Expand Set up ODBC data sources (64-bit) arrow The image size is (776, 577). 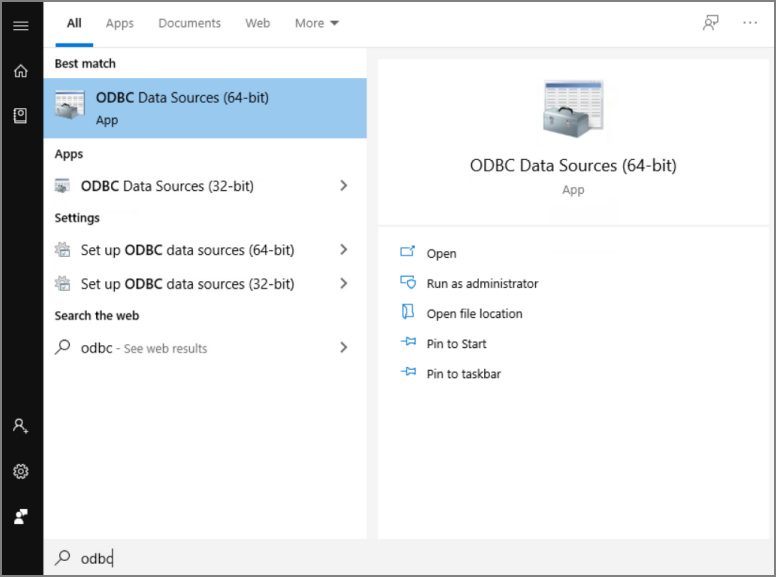pyautogui.click(x=344, y=250)
